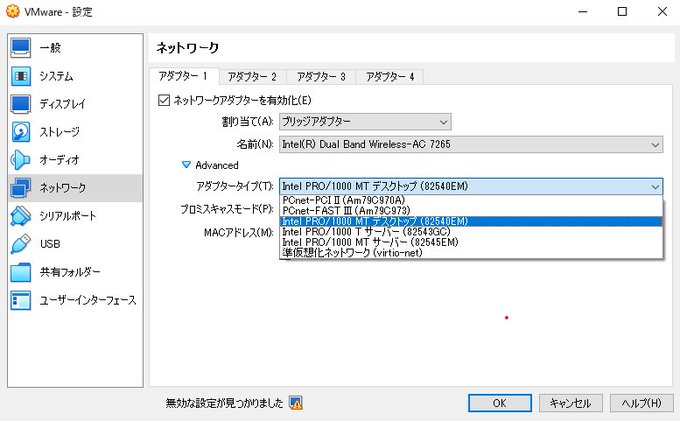Viewport: 680px width, 421px height.
Task: Click the キャンセル button
Action: [x=570, y=403]
